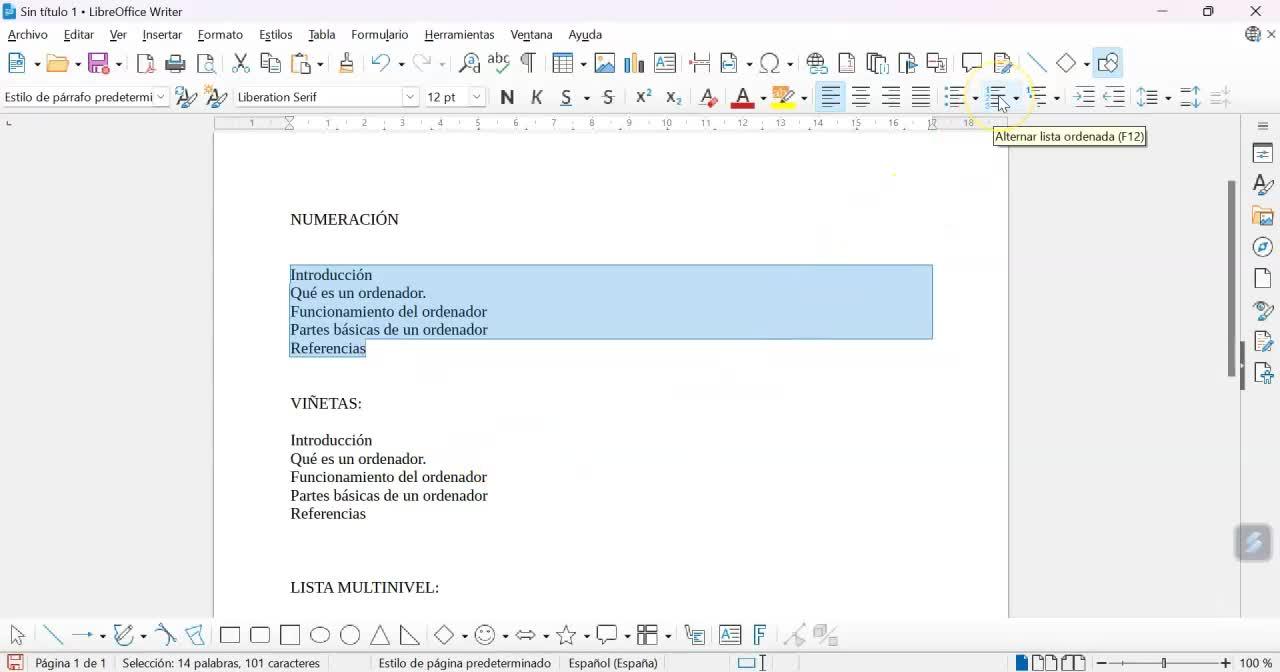This screenshot has width=1280, height=672.
Task: Insert an image
Action: [605, 63]
